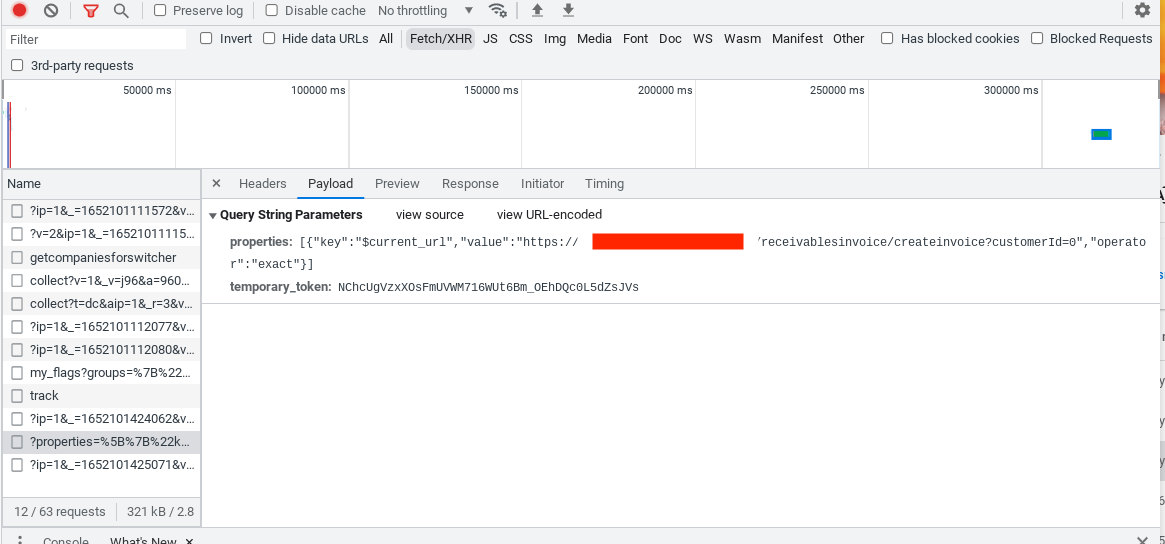
Task: Tick checkbox beside track request
Action: click(x=17, y=395)
